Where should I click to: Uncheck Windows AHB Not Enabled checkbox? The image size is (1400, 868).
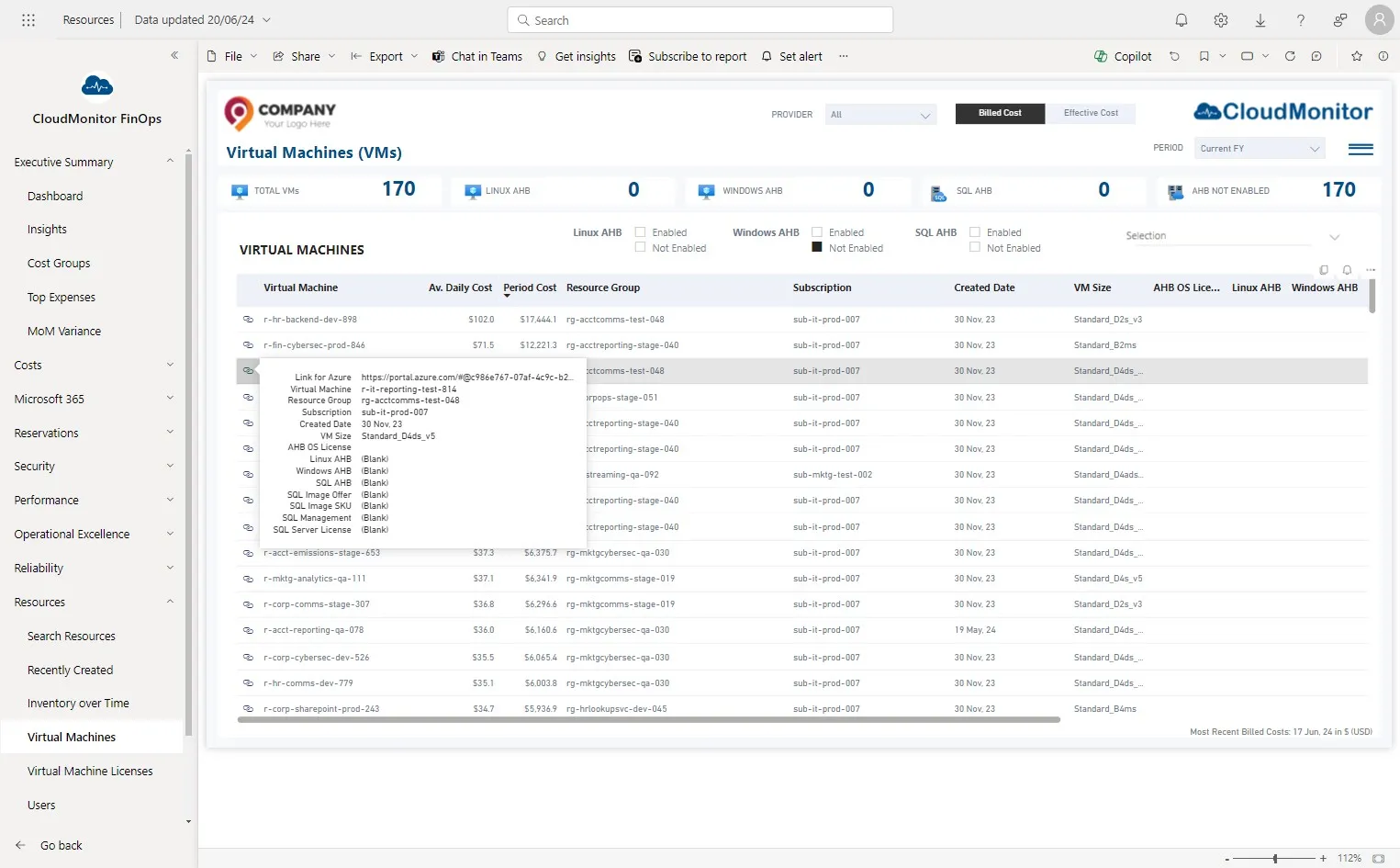coord(817,247)
